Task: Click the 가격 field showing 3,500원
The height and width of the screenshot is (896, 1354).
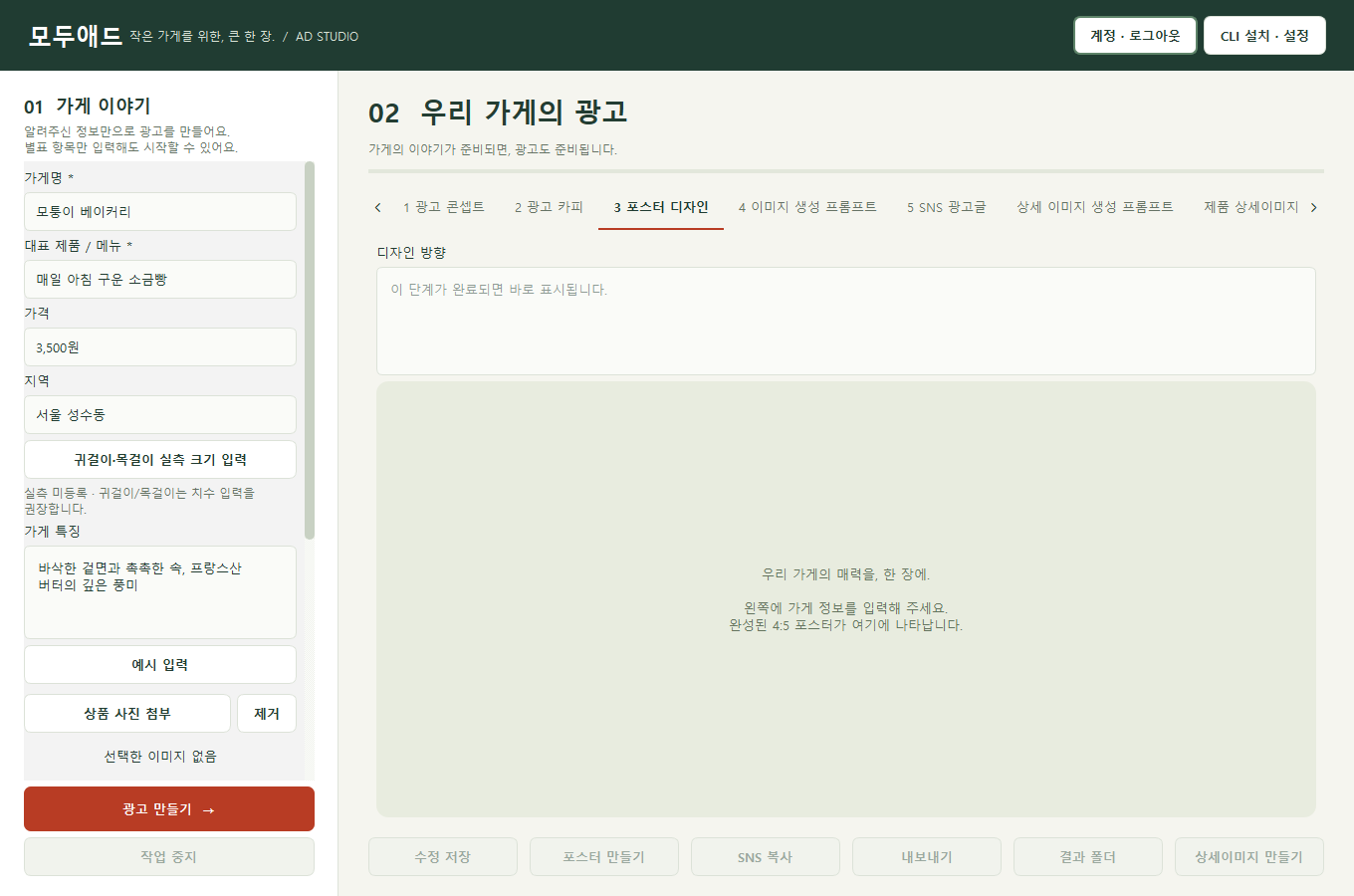Action: (160, 347)
